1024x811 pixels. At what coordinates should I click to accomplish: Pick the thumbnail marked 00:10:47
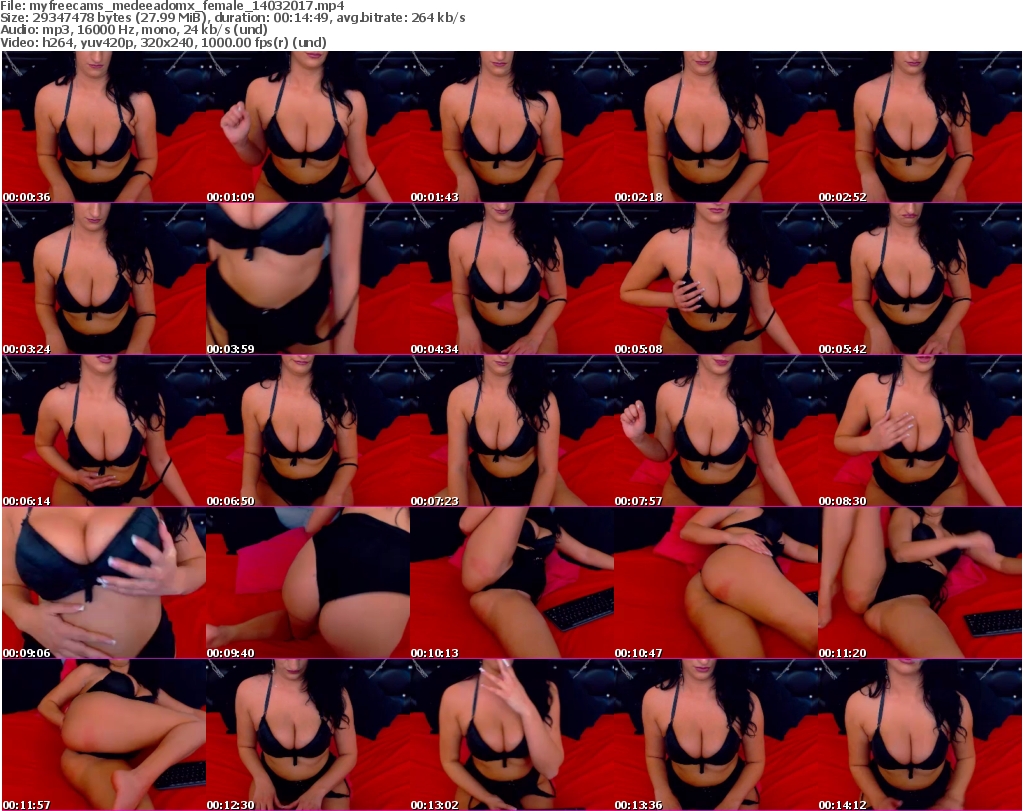click(716, 583)
